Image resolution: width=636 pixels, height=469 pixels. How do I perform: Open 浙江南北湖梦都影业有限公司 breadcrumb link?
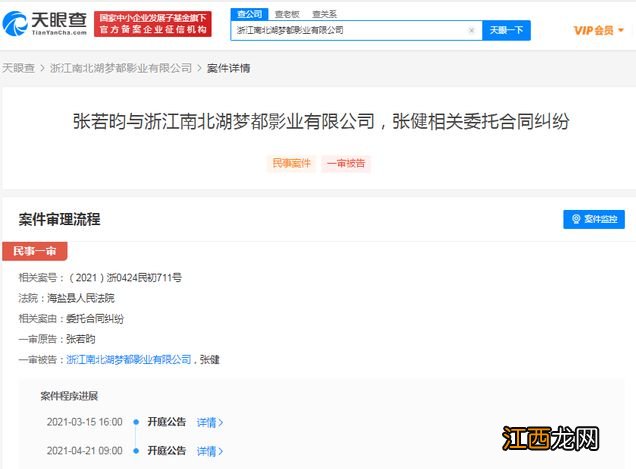tap(121, 68)
